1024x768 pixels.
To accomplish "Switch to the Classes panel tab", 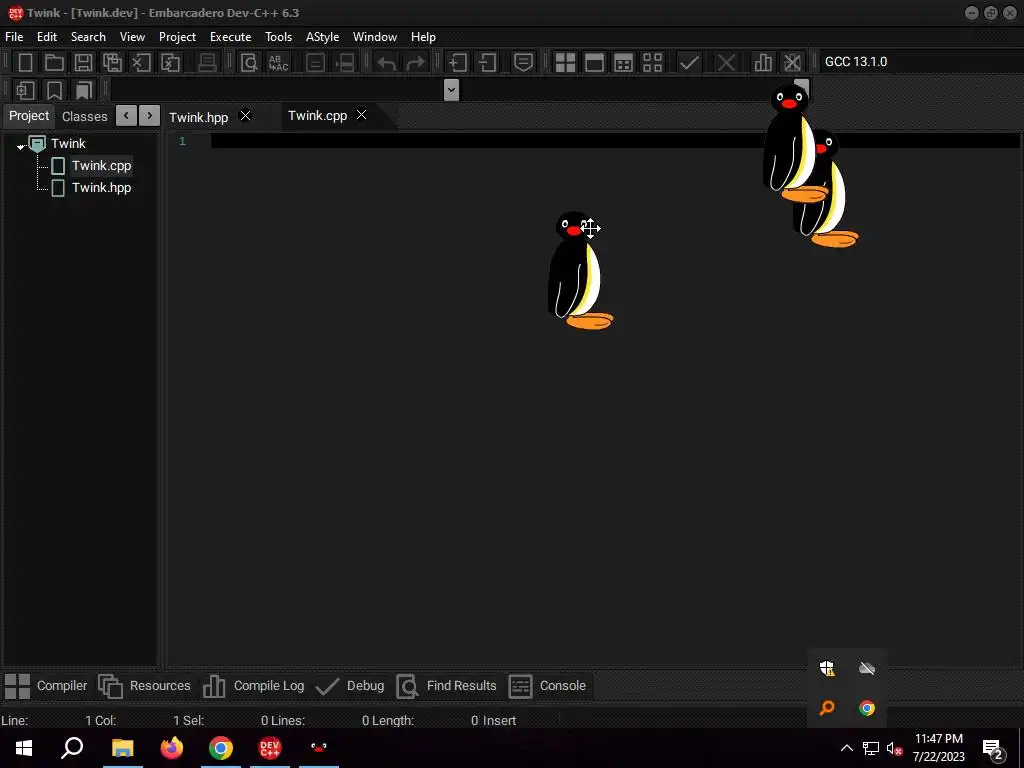I will point(84,116).
